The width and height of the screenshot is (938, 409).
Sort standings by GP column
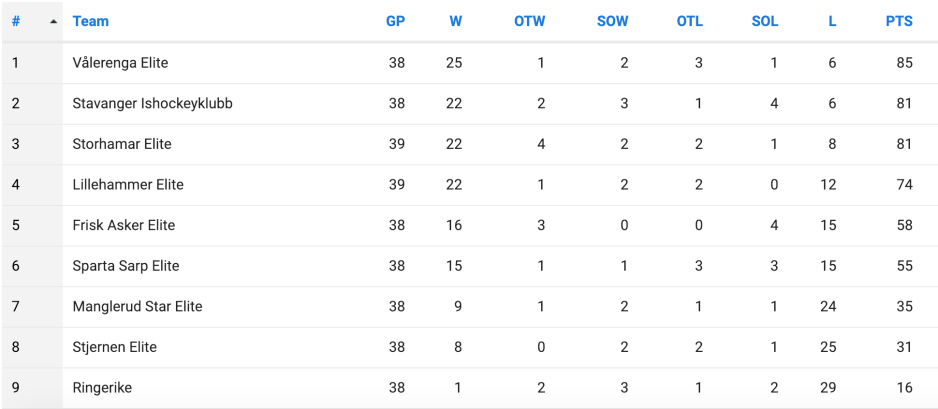tap(395, 21)
